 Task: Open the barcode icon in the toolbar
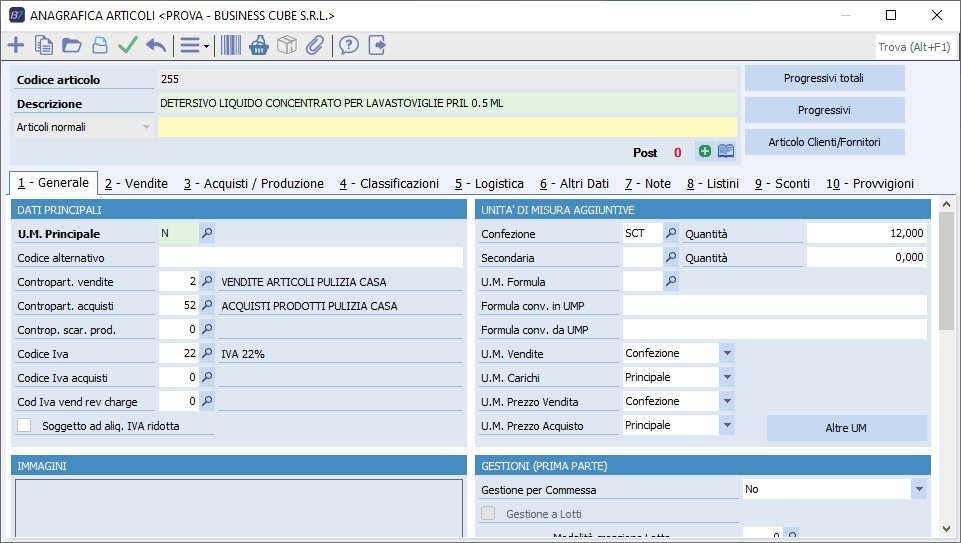[x=231, y=45]
